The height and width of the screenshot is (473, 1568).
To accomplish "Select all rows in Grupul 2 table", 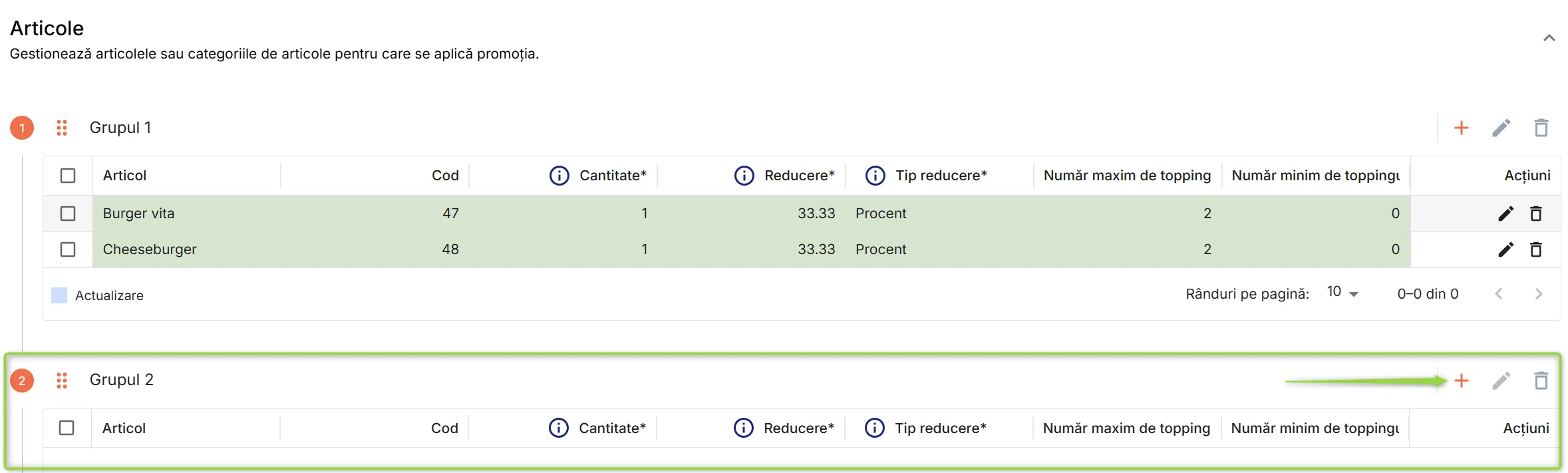I will (x=67, y=428).
